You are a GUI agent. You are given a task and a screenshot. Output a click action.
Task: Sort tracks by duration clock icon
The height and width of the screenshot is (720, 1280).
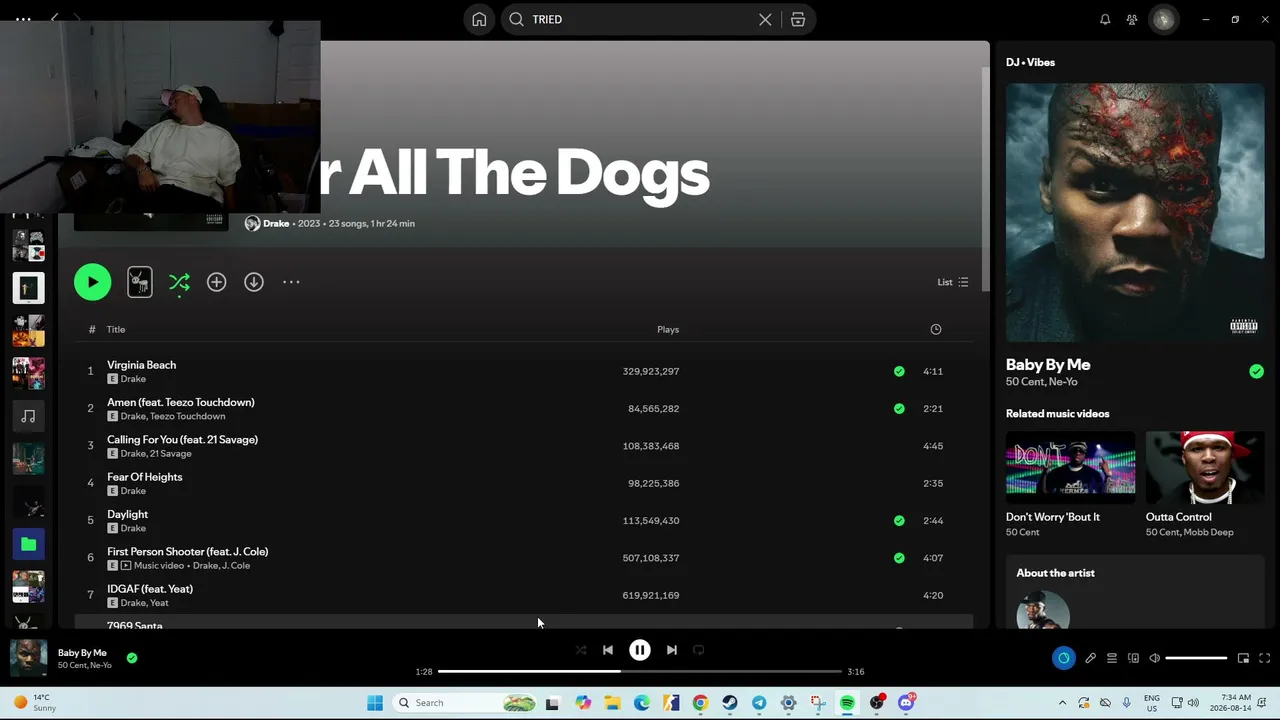(936, 329)
